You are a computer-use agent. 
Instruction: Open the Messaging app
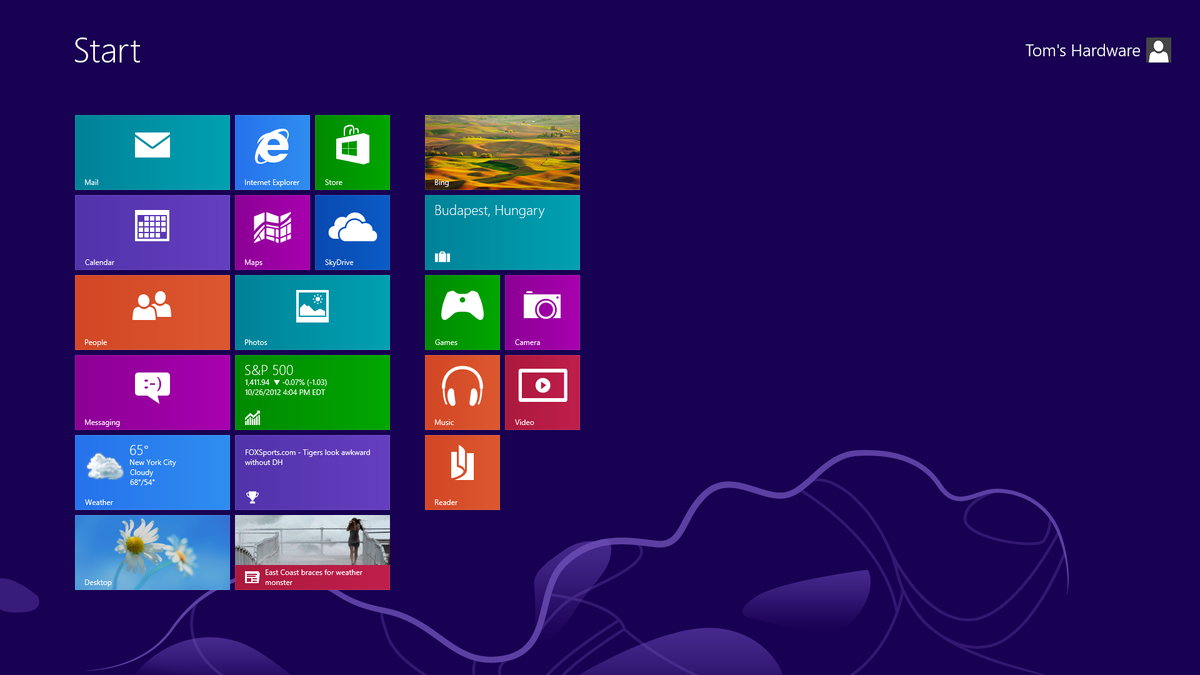click(x=151, y=392)
